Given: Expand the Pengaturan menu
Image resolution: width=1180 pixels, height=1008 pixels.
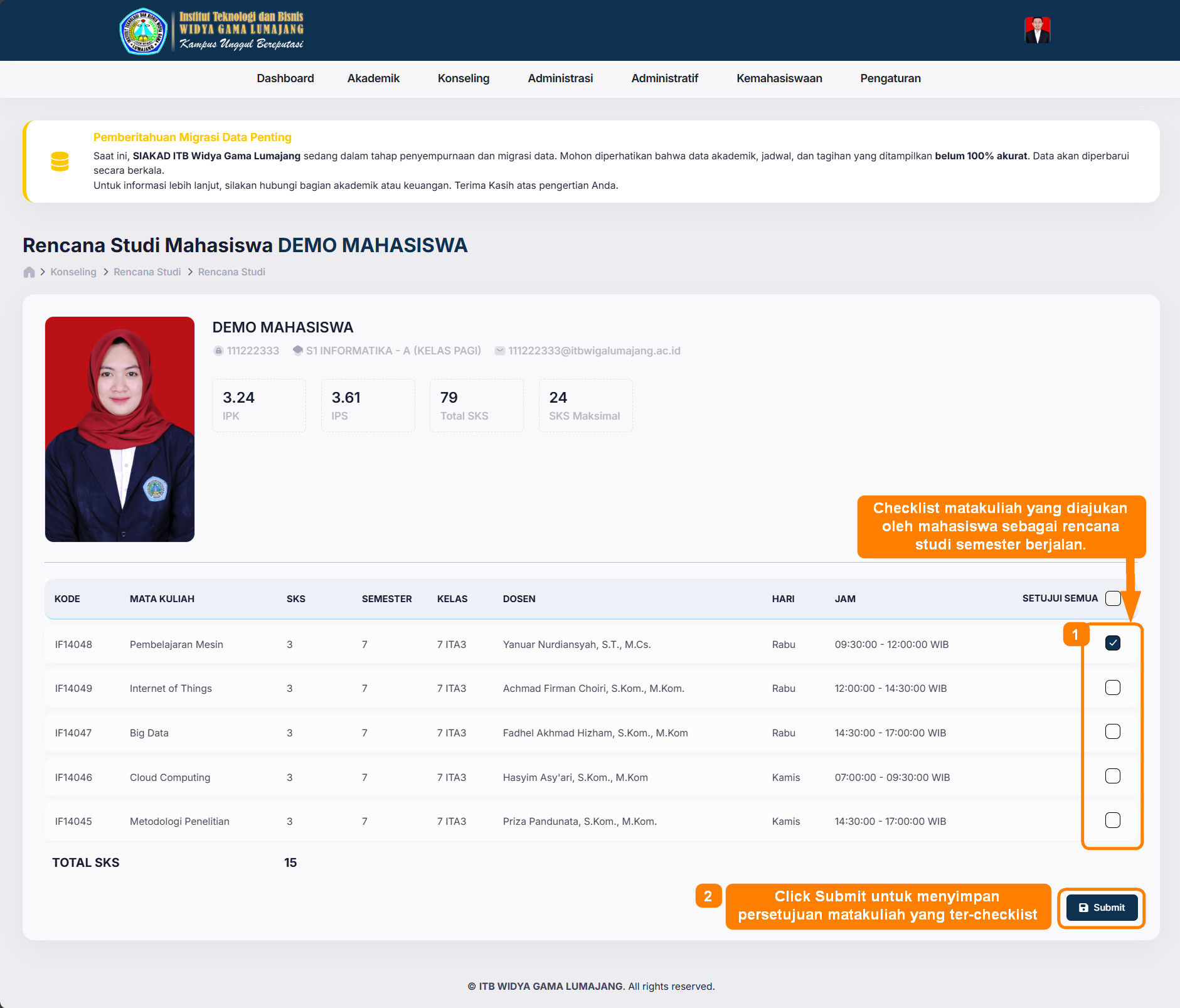Looking at the screenshot, I should [890, 78].
